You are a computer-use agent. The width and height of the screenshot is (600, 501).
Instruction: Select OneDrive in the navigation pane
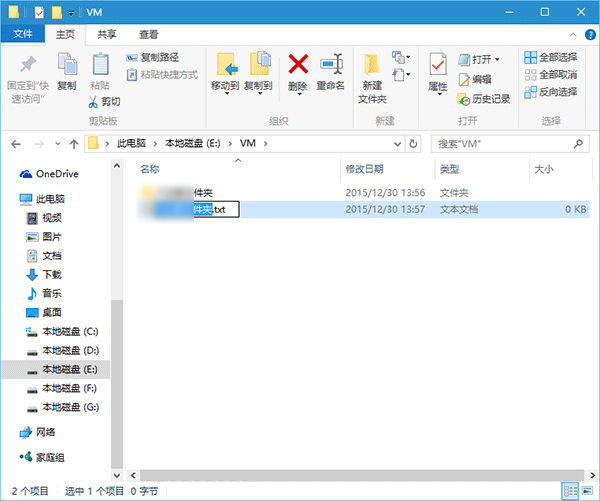49,174
